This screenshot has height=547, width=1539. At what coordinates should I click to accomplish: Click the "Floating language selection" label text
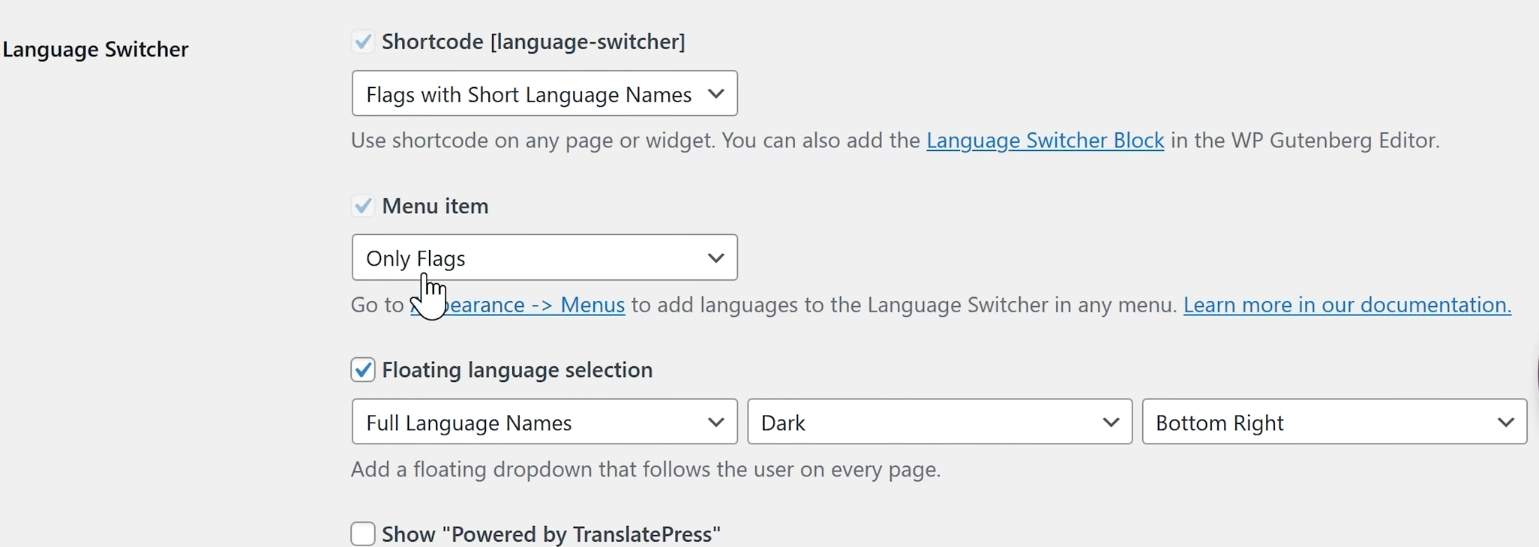coord(517,370)
